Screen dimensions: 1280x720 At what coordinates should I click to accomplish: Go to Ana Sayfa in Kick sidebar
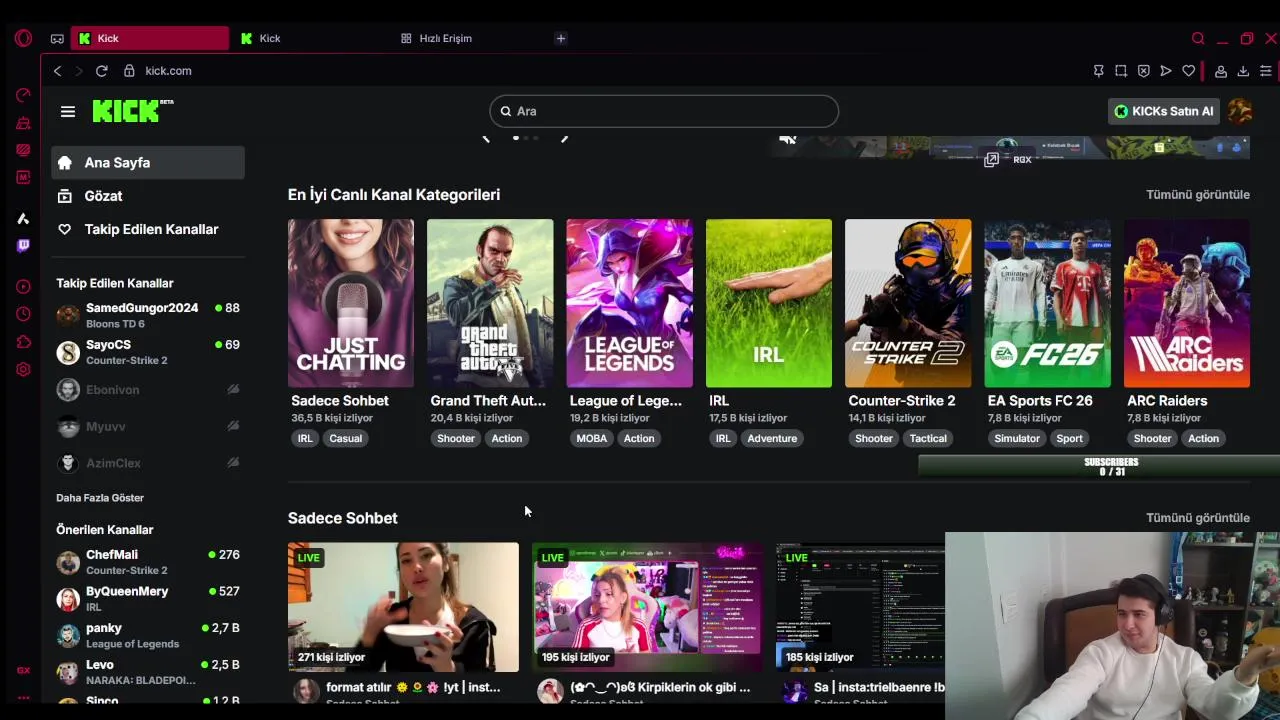[x=148, y=162]
